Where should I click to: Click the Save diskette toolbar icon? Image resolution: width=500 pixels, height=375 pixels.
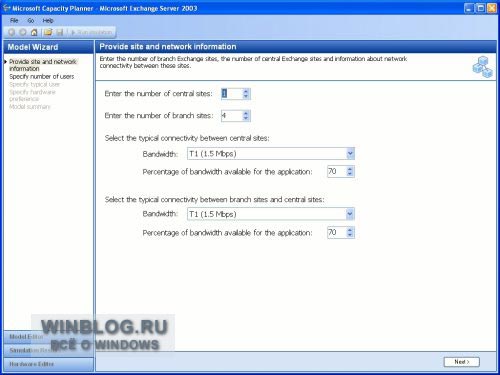(x=60, y=32)
